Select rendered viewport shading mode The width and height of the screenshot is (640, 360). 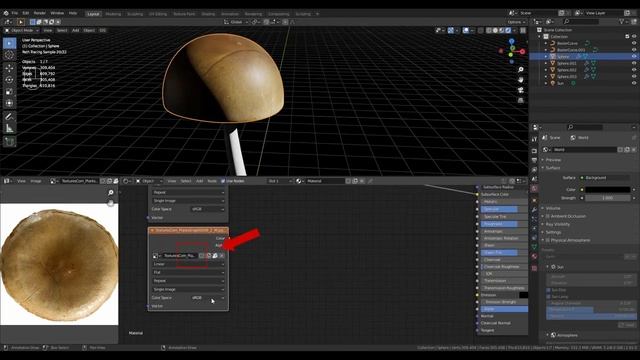coord(508,30)
